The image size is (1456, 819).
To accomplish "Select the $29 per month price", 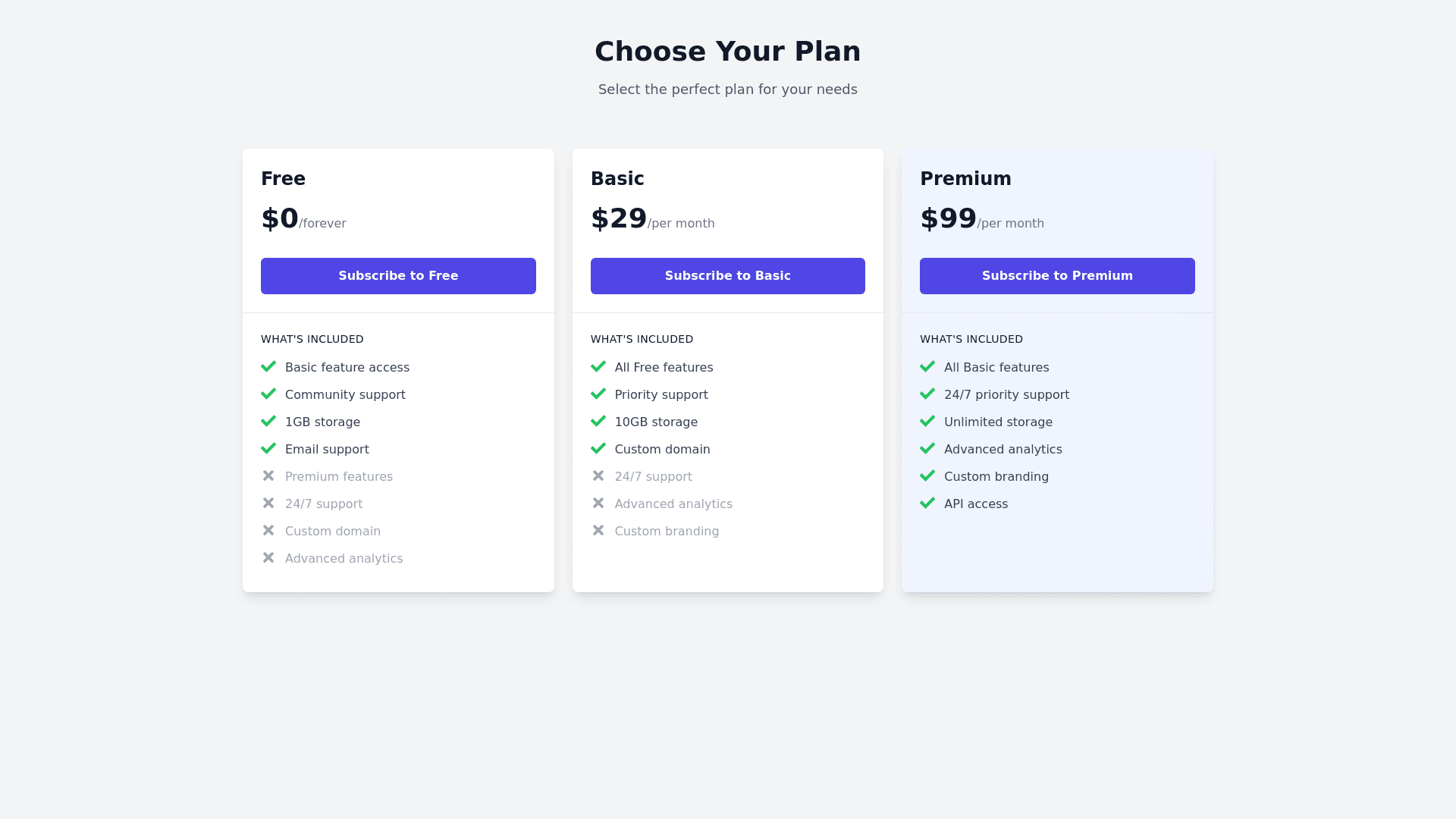I will pyautogui.click(x=652, y=219).
